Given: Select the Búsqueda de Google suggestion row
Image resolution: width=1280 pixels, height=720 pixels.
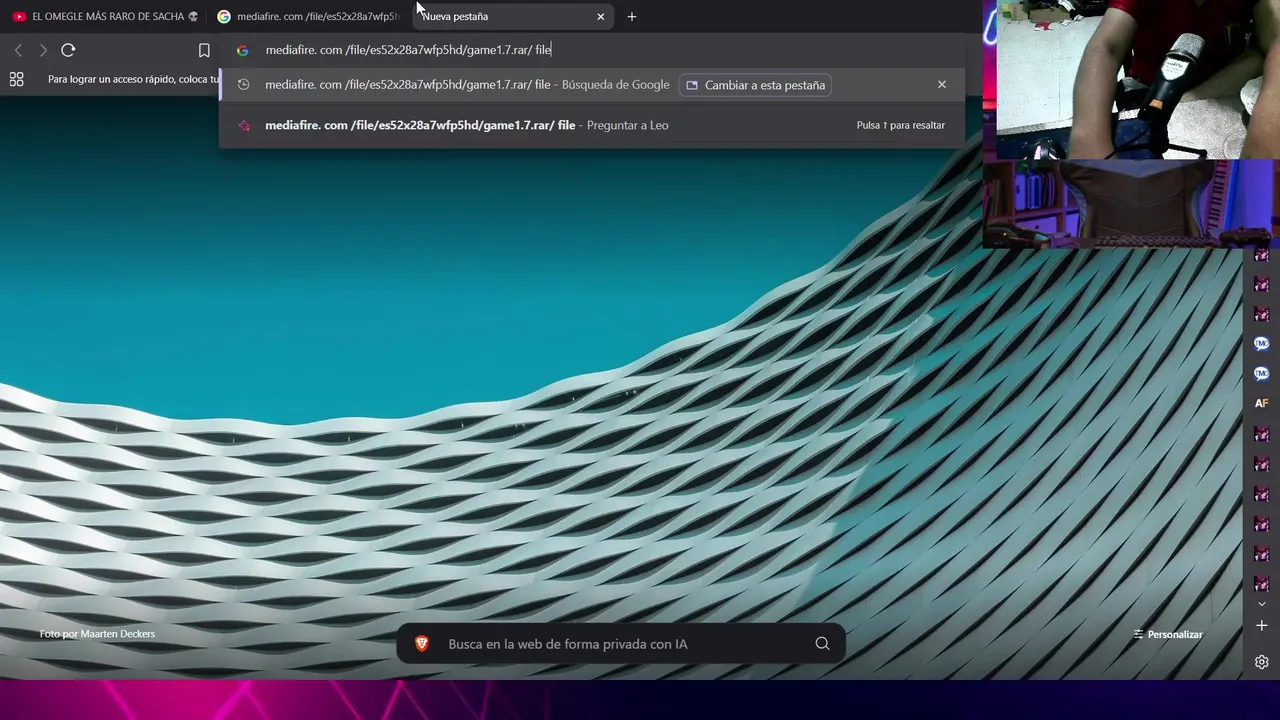Looking at the screenshot, I should [x=592, y=85].
